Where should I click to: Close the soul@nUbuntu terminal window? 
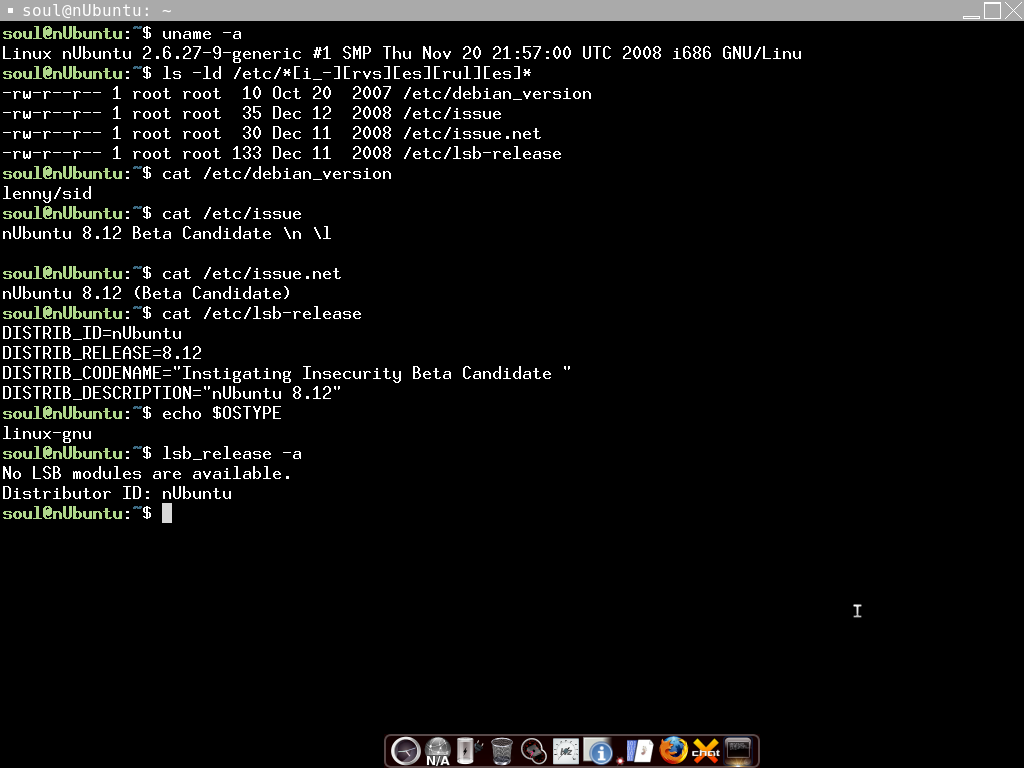tap(1014, 10)
